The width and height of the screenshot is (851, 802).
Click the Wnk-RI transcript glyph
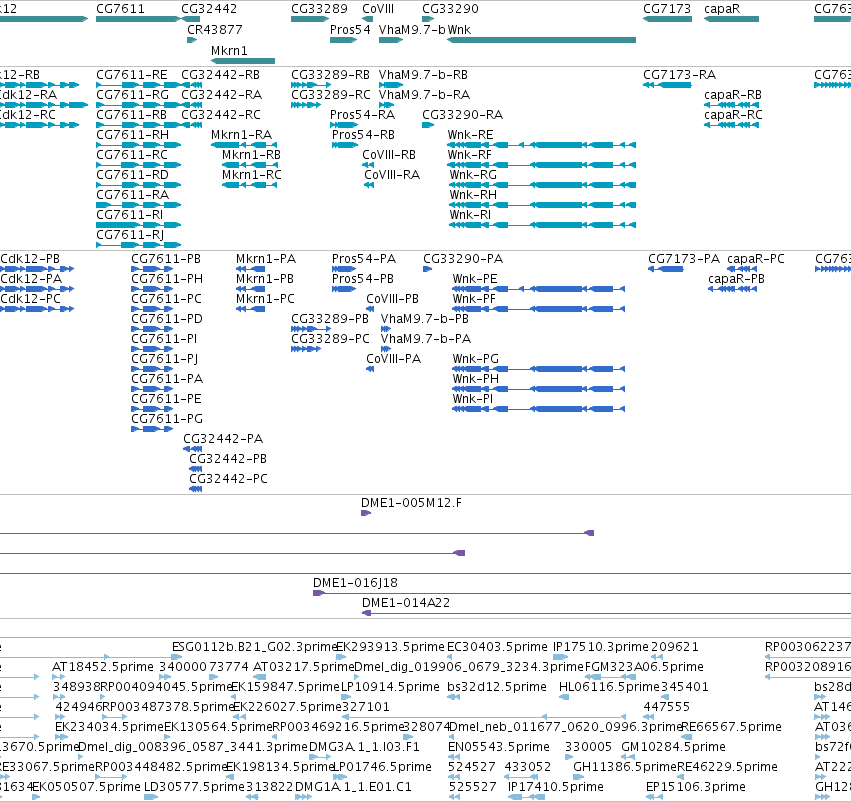tap(542, 225)
